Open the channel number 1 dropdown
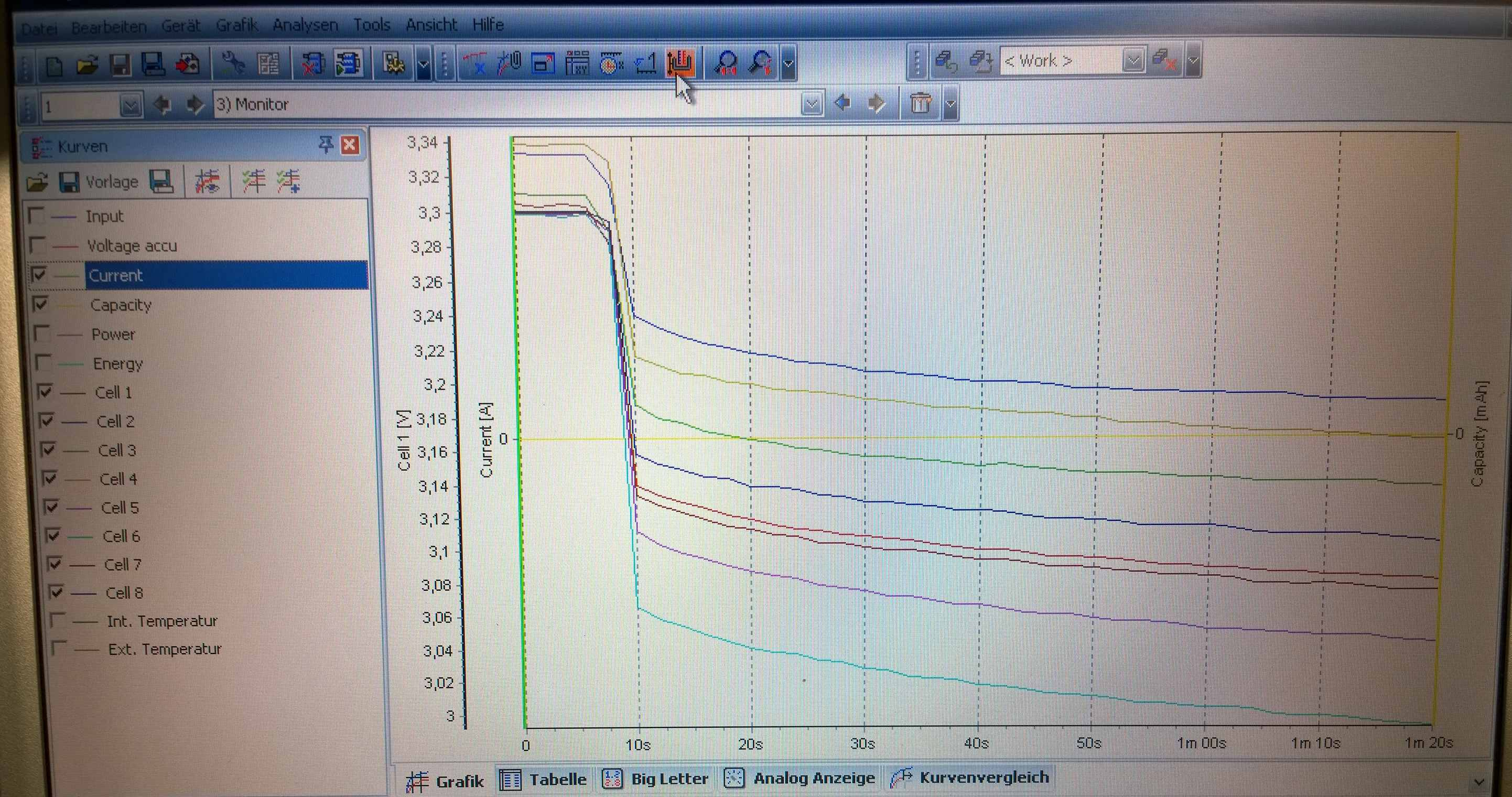Screen dimensions: 1512x797 131,106
